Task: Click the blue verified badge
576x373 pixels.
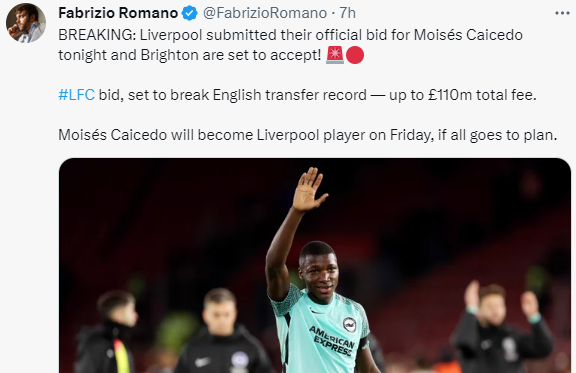Action: [190, 13]
